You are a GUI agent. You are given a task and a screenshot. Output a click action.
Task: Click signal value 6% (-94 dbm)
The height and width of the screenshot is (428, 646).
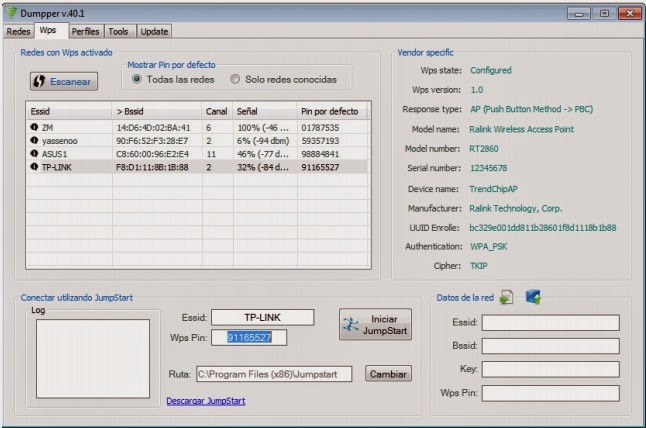pos(263,141)
